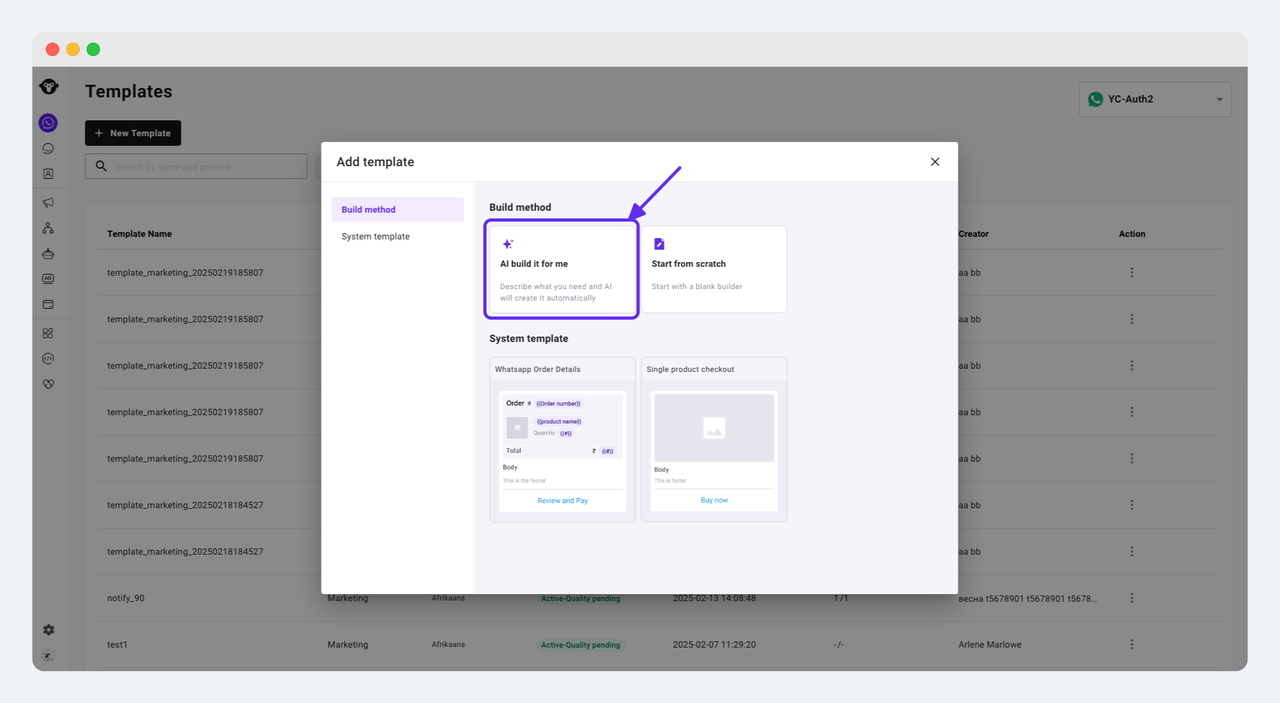
Task: Click the code developer icon in sidebar
Action: click(x=48, y=359)
